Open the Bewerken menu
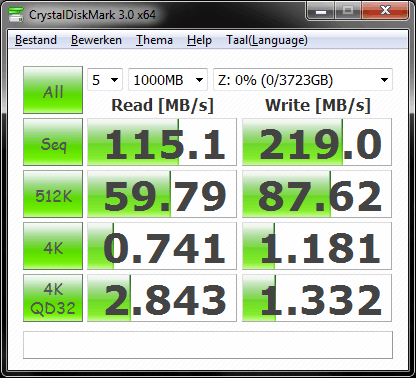The height and width of the screenshot is (379, 417). (96, 40)
